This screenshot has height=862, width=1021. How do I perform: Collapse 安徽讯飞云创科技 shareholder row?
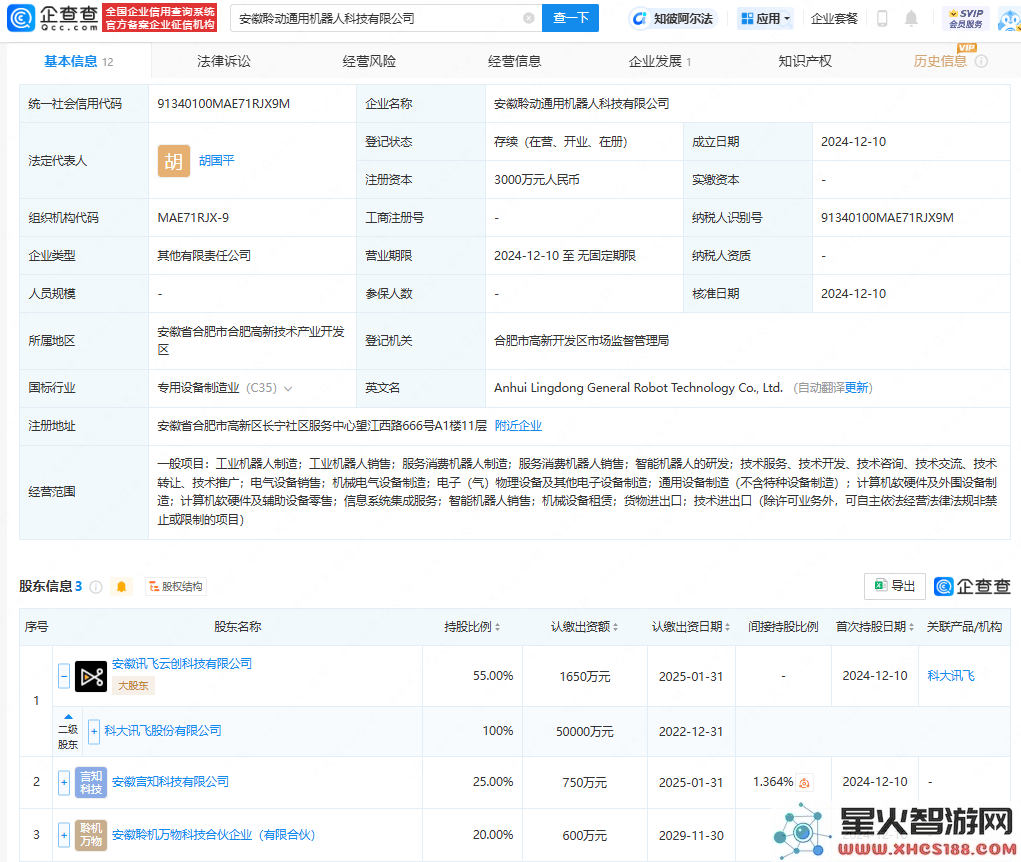click(64, 676)
